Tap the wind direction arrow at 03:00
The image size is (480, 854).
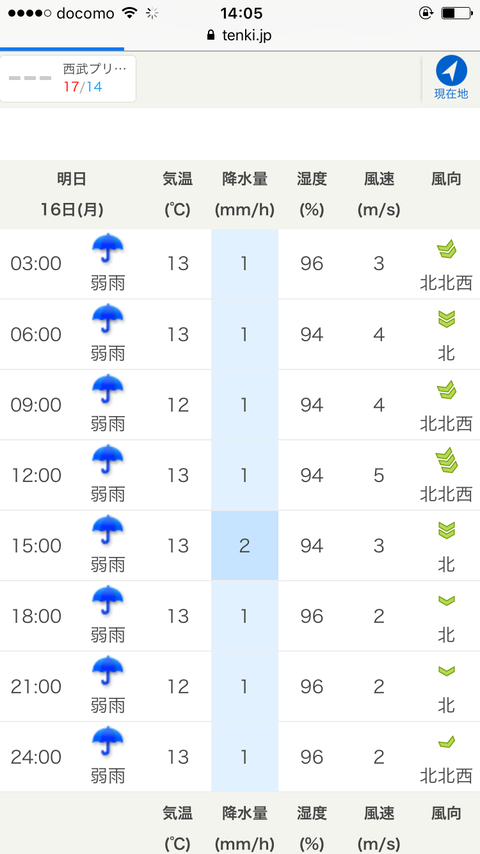(446, 249)
